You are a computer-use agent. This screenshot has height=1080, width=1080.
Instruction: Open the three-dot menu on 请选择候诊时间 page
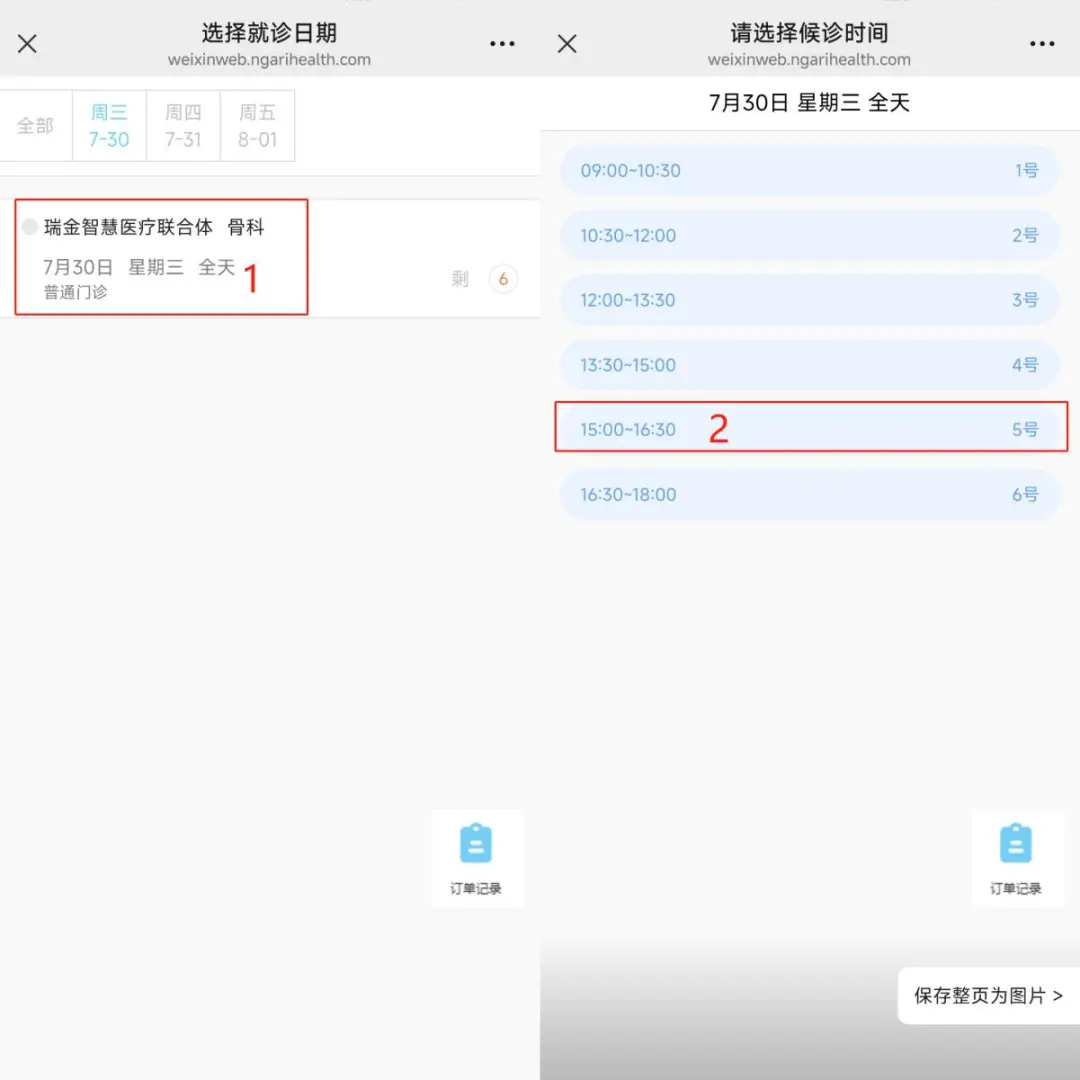click(1042, 44)
